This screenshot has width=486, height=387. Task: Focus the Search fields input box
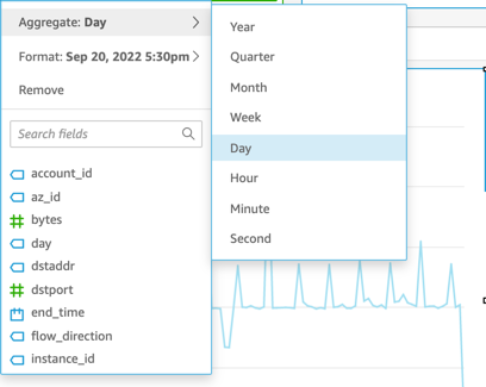(x=106, y=134)
